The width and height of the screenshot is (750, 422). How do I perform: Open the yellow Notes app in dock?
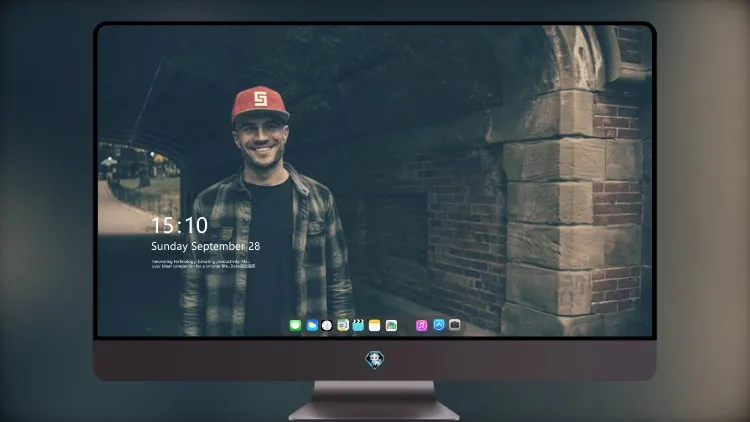point(375,325)
